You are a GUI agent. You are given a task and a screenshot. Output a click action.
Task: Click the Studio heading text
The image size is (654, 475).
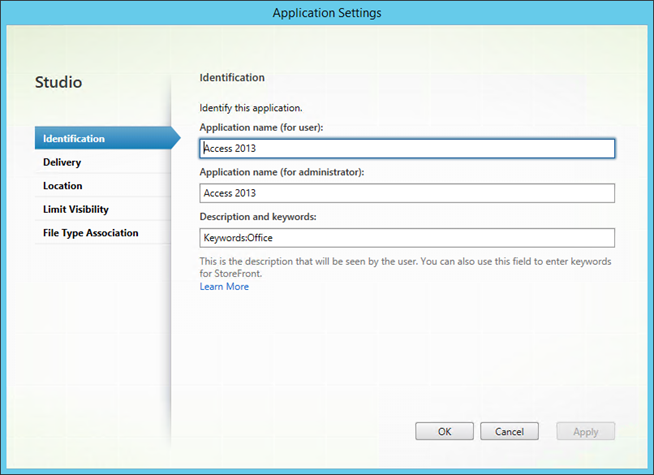point(58,82)
